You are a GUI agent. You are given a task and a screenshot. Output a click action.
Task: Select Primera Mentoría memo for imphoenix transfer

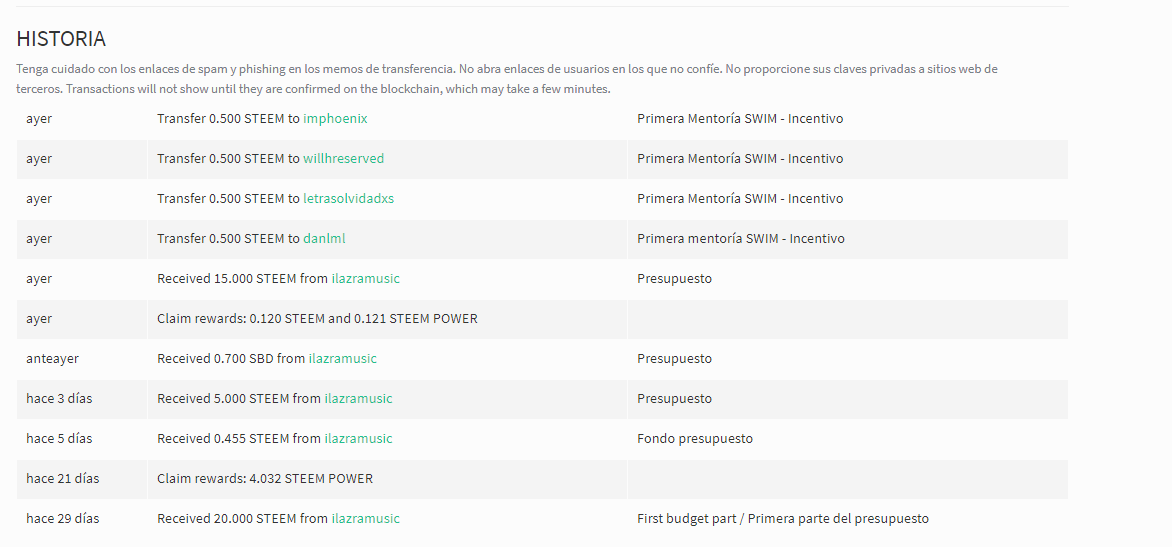[x=740, y=119]
